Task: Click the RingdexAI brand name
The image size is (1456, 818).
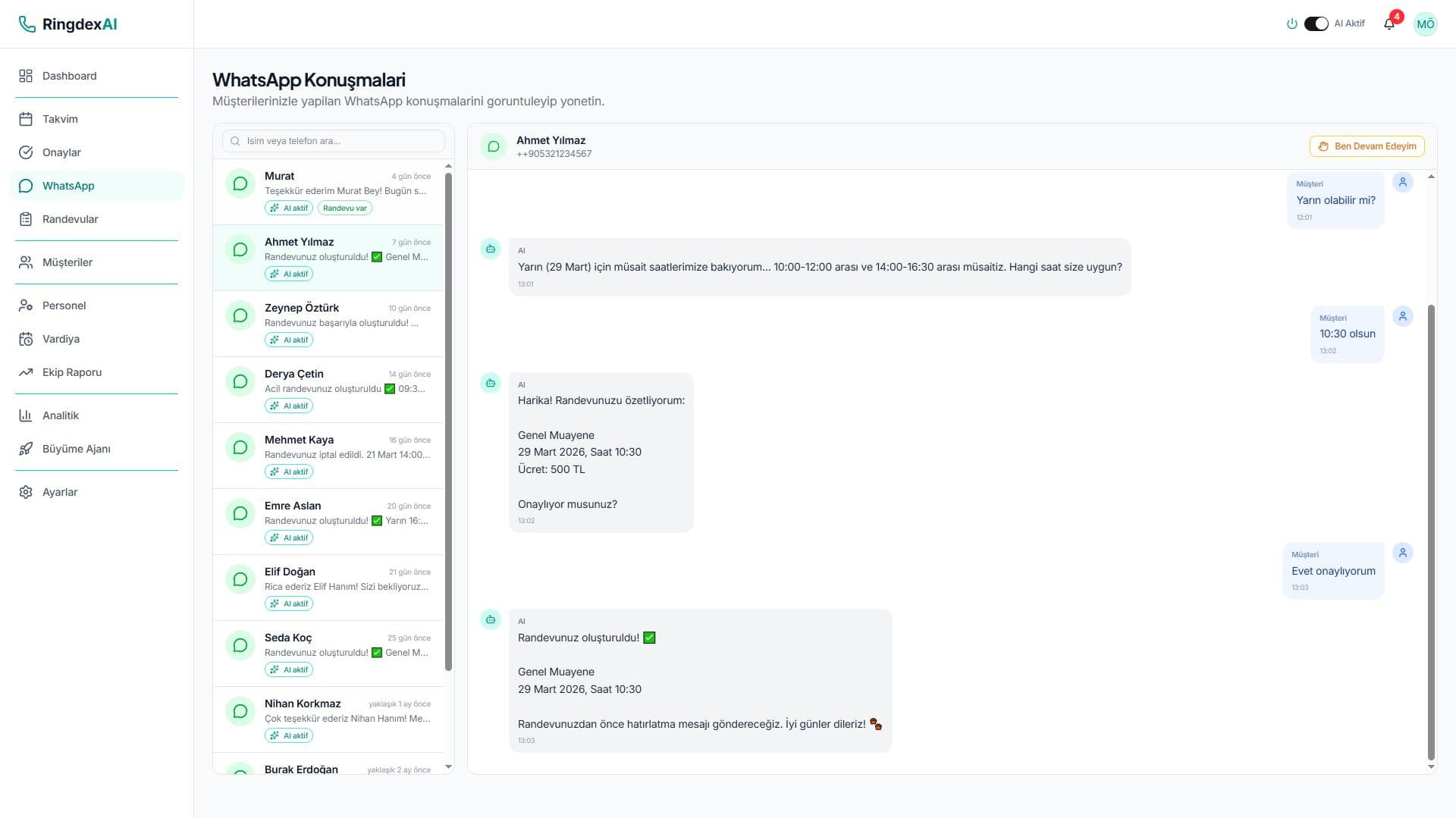Action: coord(80,24)
